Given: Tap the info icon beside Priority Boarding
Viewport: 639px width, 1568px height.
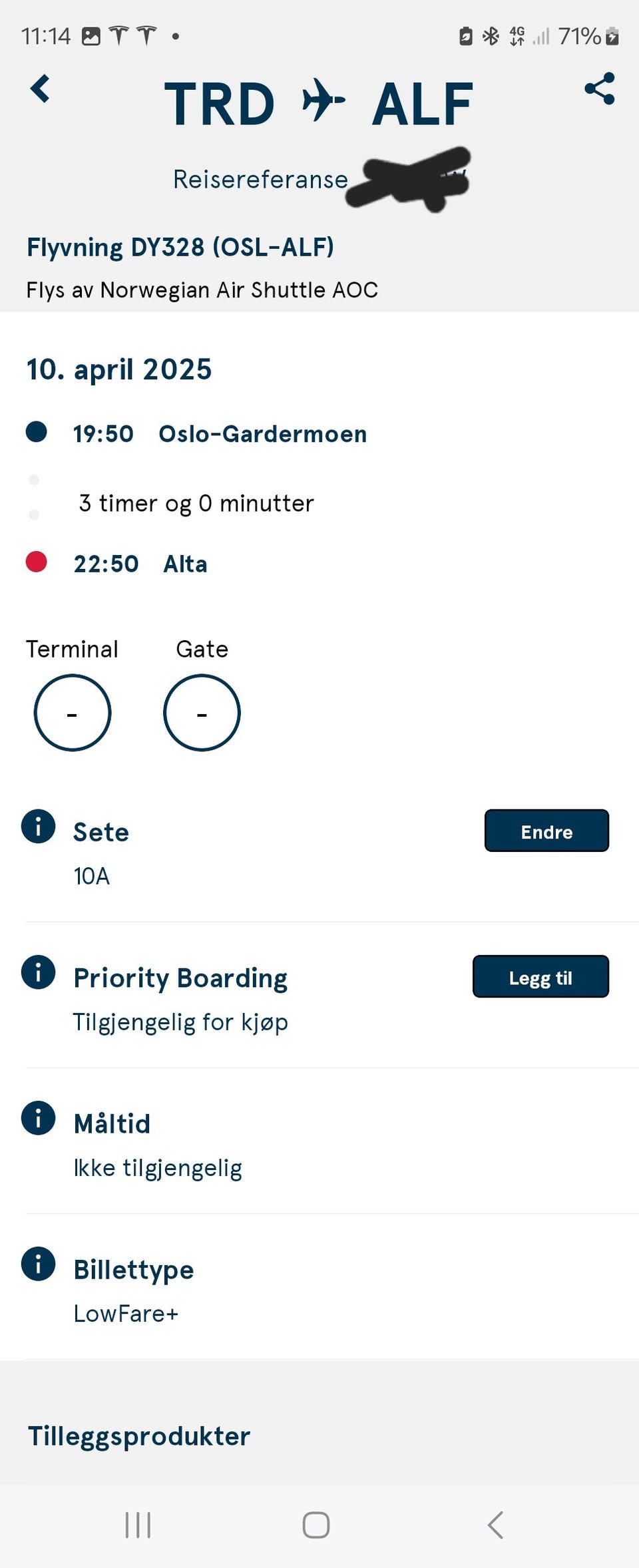Looking at the screenshot, I should point(38,972).
